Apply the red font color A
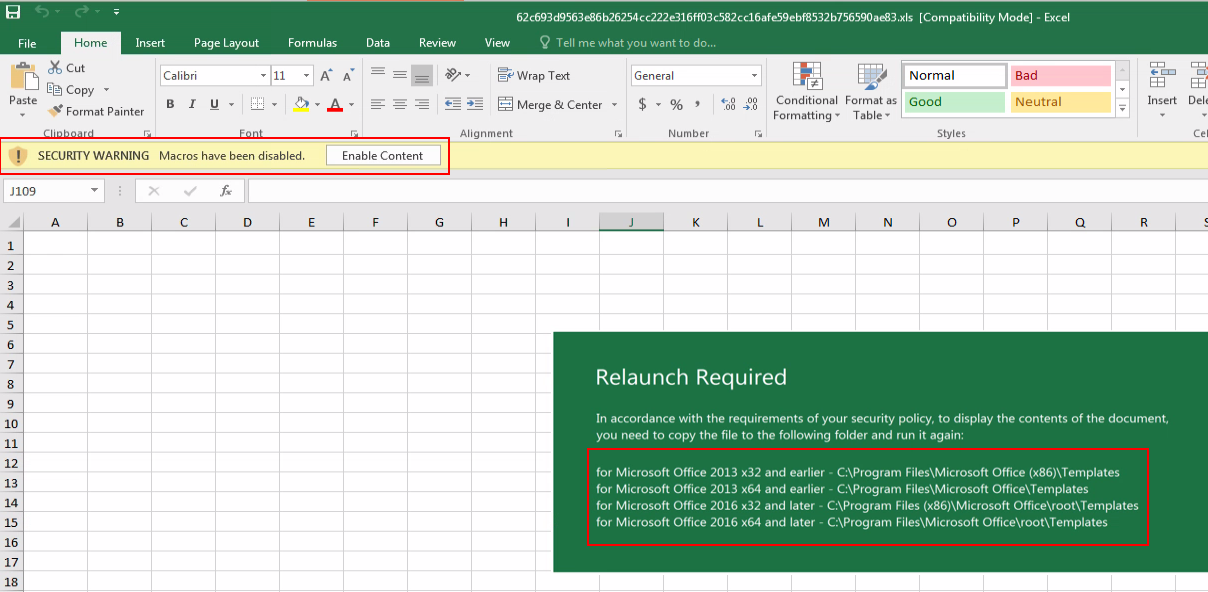The image size is (1208, 592). click(335, 104)
